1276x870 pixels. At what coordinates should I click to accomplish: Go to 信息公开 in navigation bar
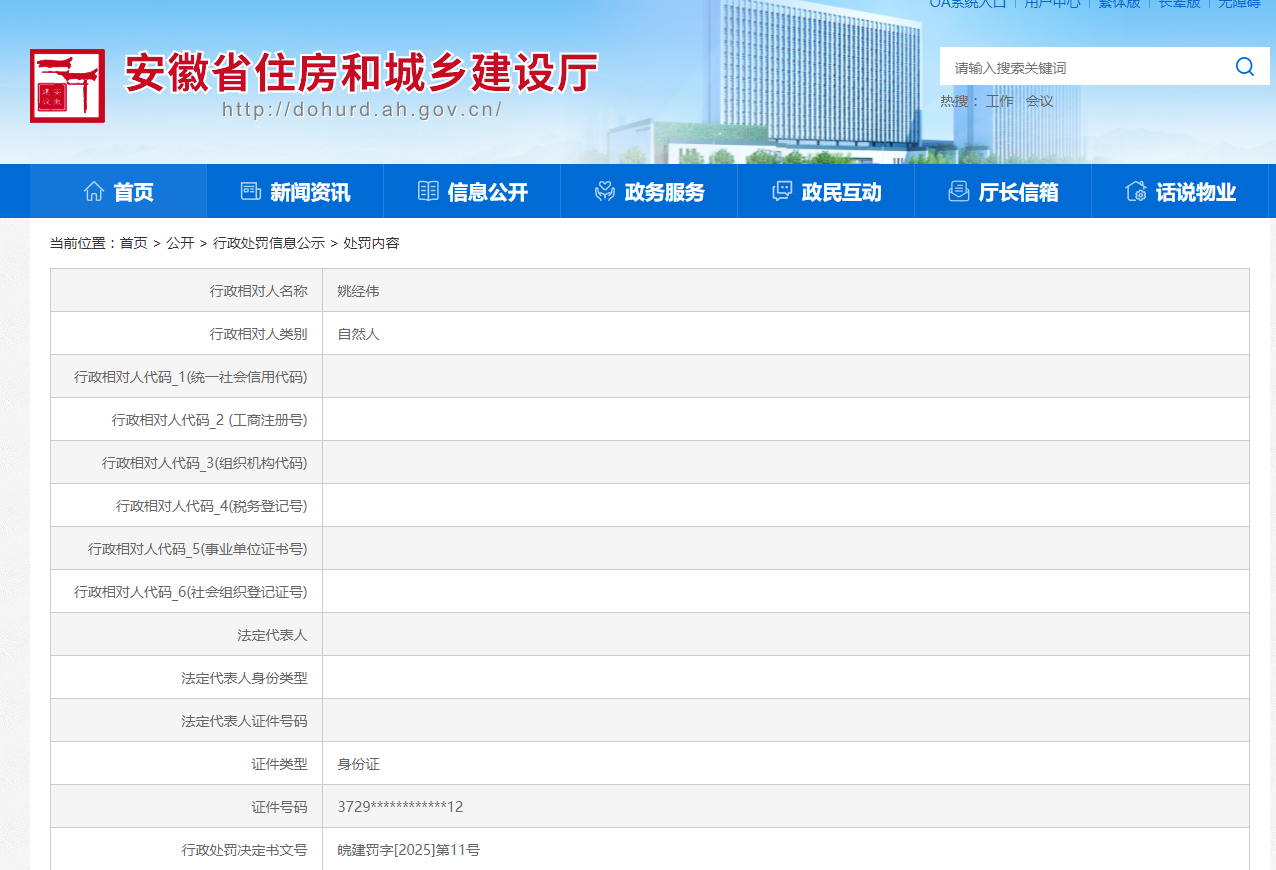[472, 192]
